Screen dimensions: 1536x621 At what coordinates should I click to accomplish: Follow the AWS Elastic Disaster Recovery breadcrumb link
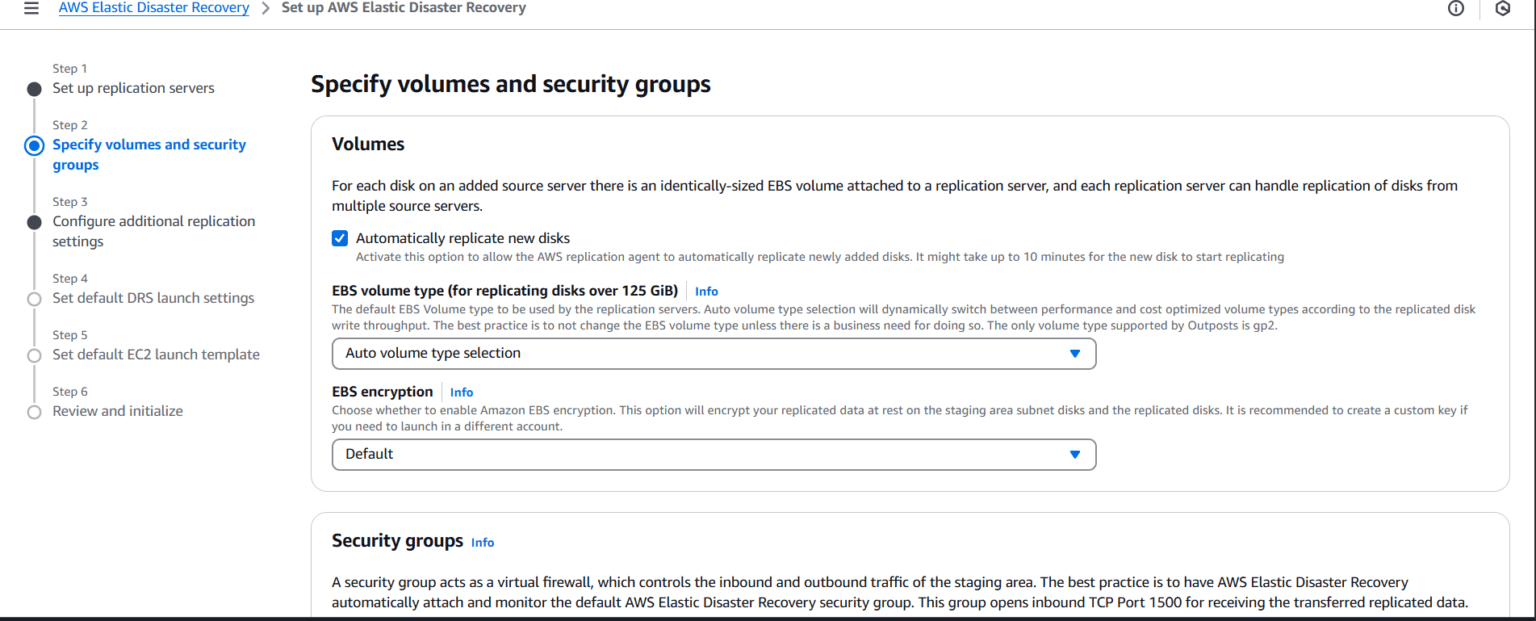[153, 7]
